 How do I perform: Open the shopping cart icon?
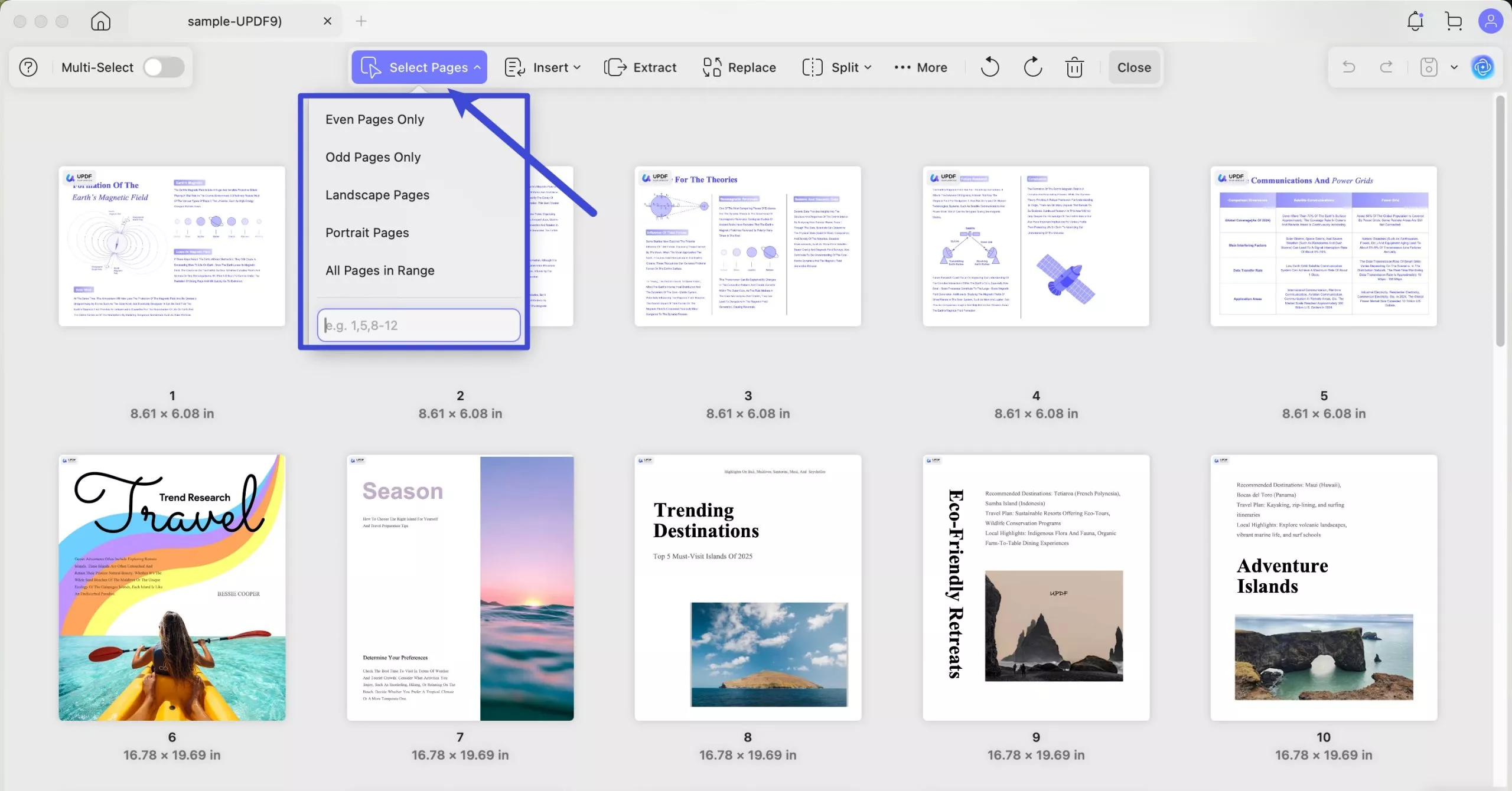pyautogui.click(x=1454, y=21)
